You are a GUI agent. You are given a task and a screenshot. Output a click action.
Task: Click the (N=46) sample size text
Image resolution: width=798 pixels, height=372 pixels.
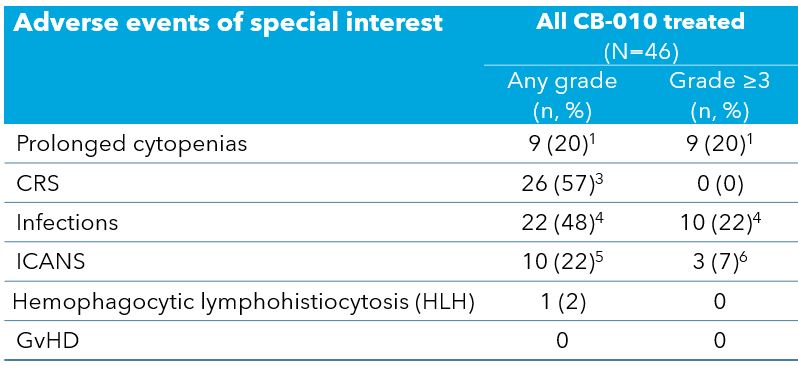(640, 51)
